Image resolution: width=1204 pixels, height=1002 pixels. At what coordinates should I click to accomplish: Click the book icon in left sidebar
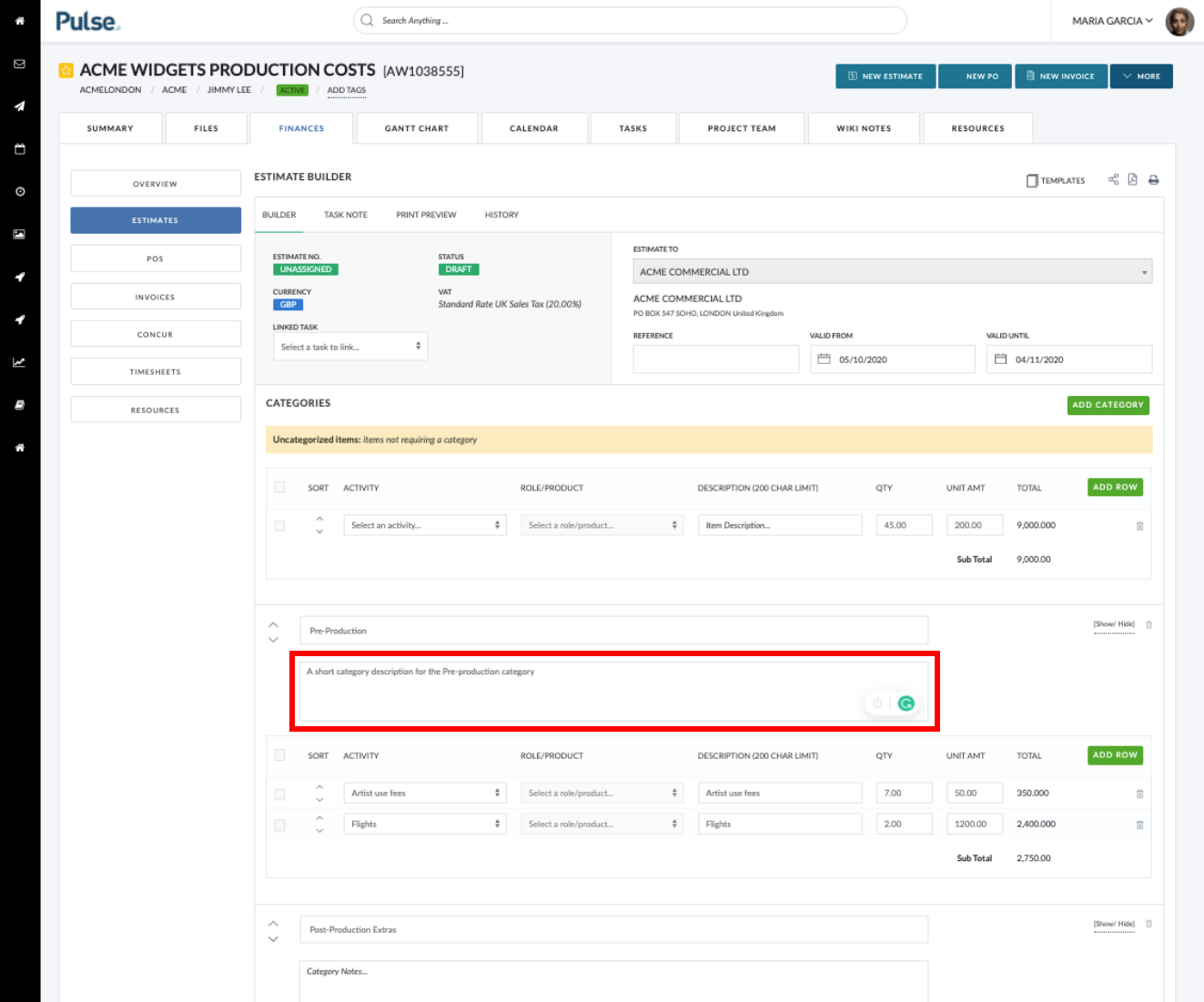tap(19, 405)
